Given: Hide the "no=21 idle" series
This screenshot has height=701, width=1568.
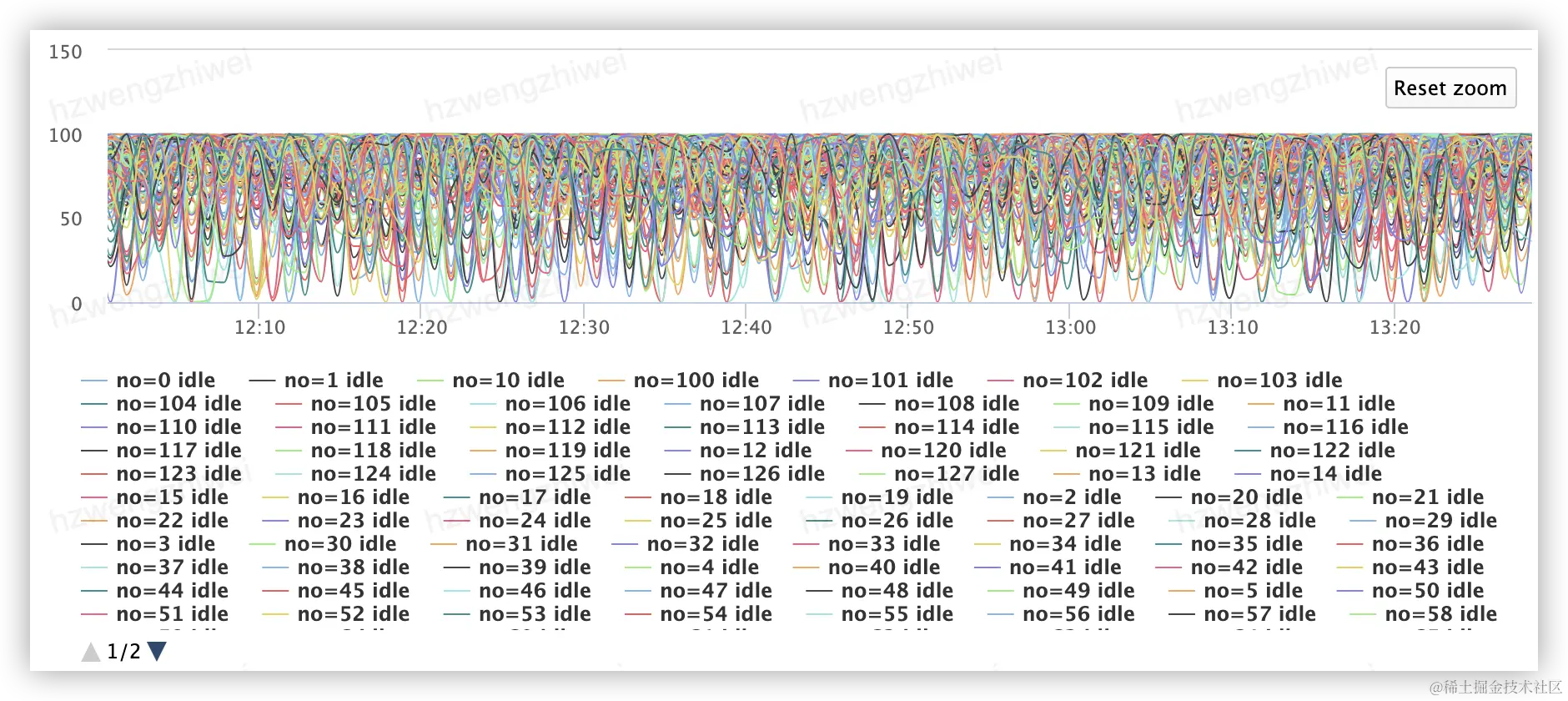Looking at the screenshot, I should [x=1410, y=497].
